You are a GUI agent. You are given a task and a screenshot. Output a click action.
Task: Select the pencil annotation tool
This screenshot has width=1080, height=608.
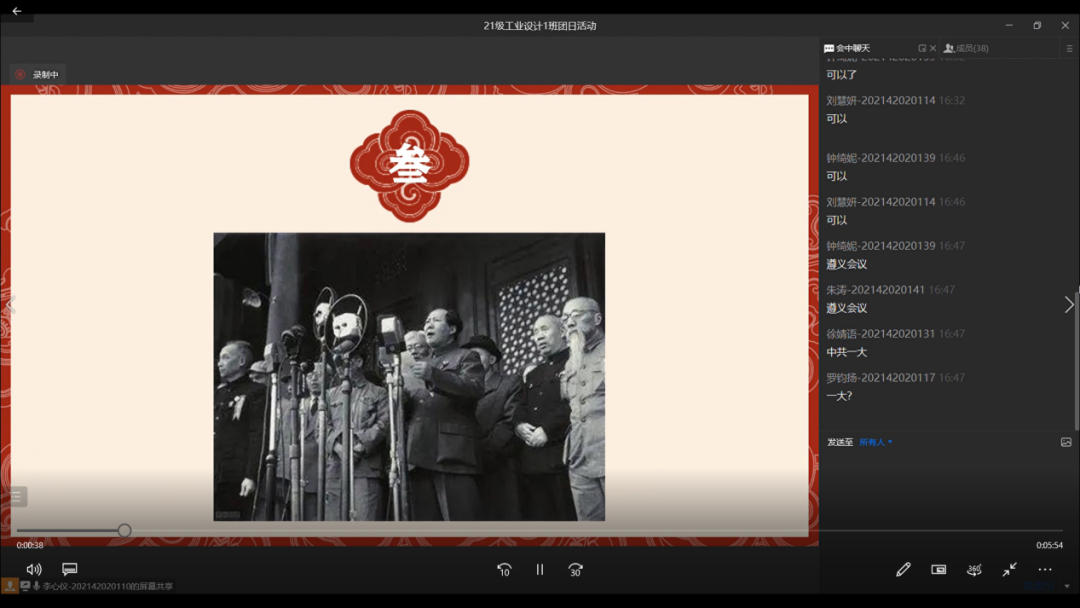click(x=903, y=569)
